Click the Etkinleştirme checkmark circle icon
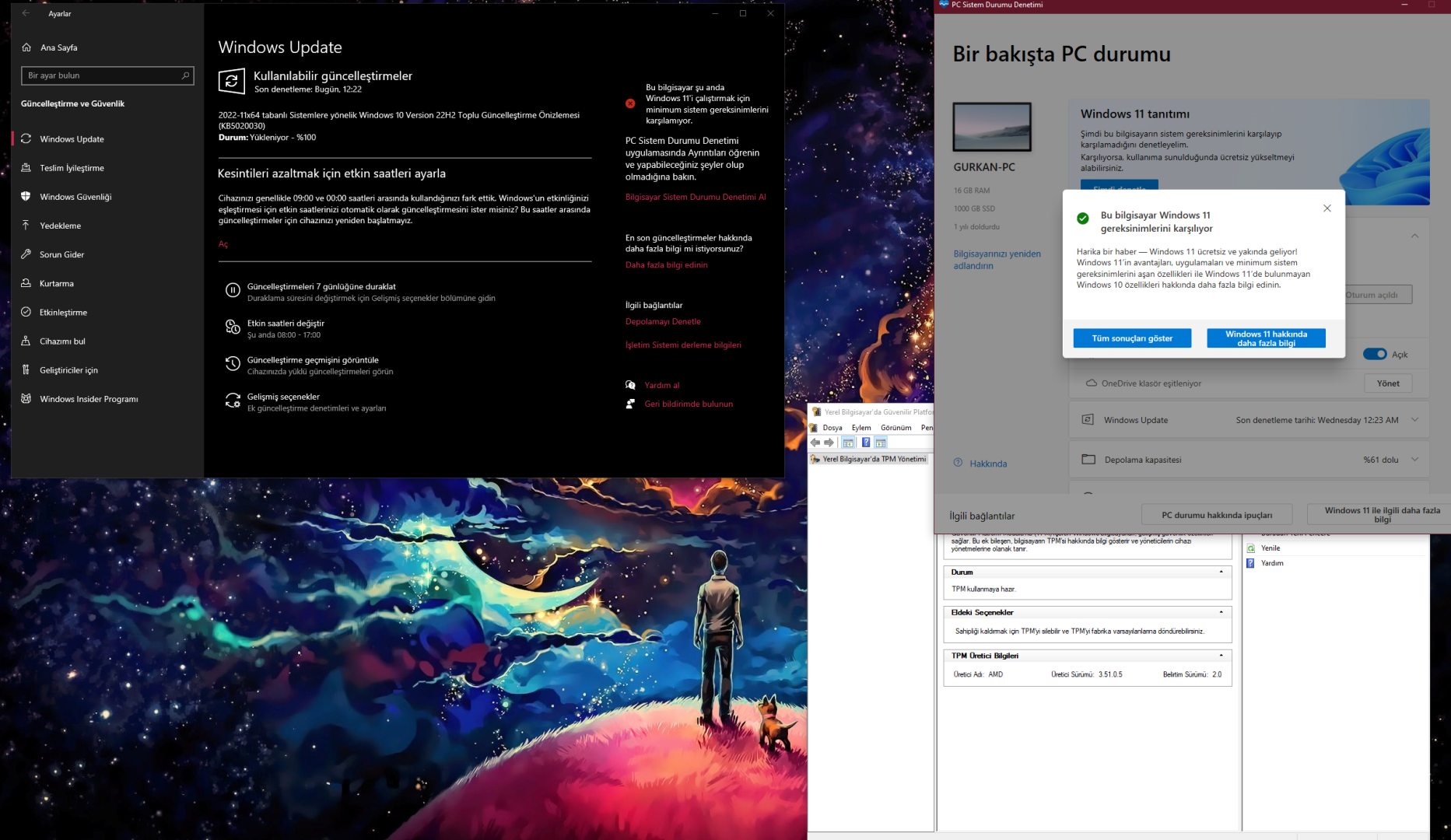1451x840 pixels. [26, 312]
